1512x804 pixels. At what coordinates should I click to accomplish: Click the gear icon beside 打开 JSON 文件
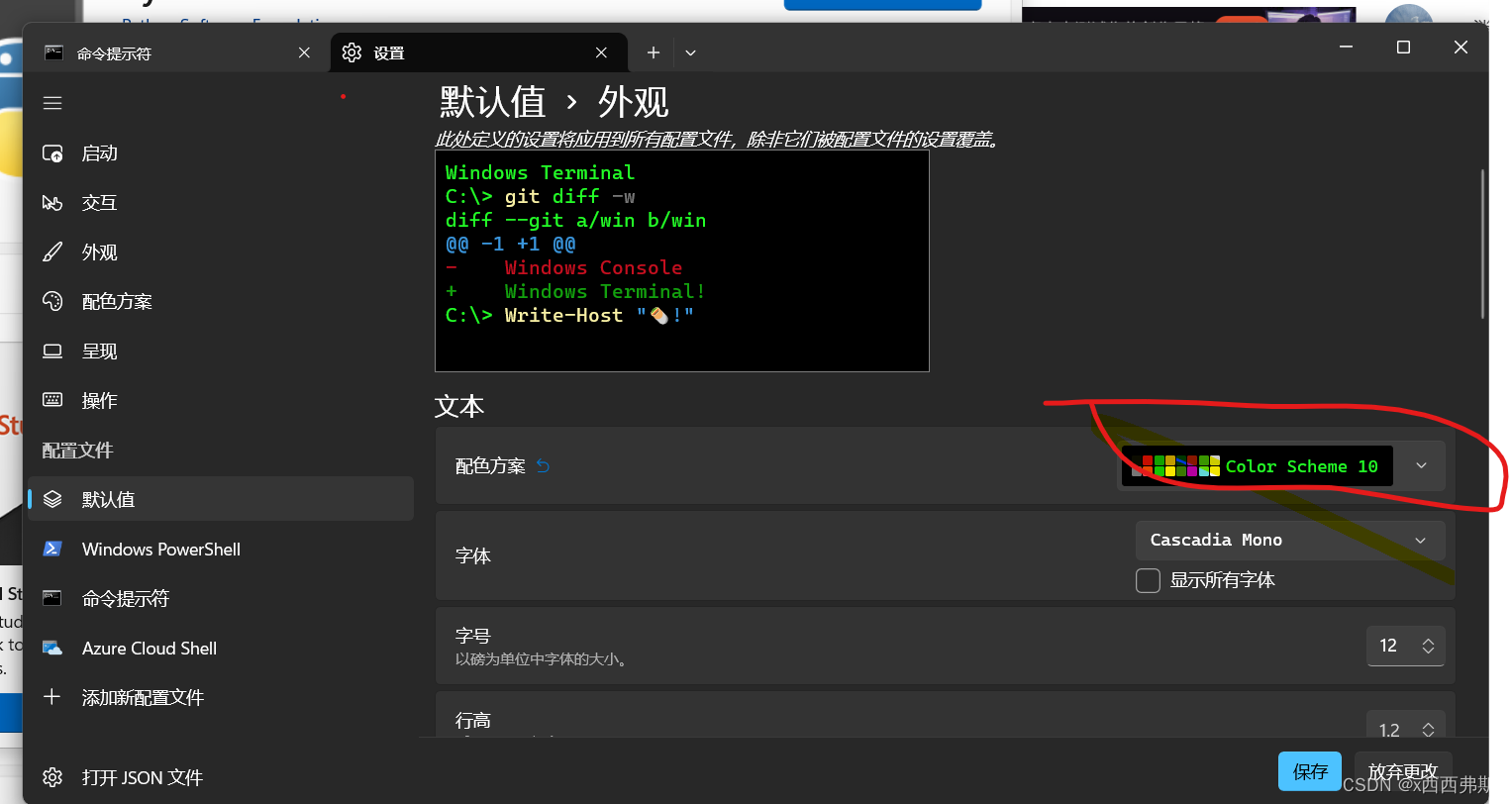coord(52,777)
